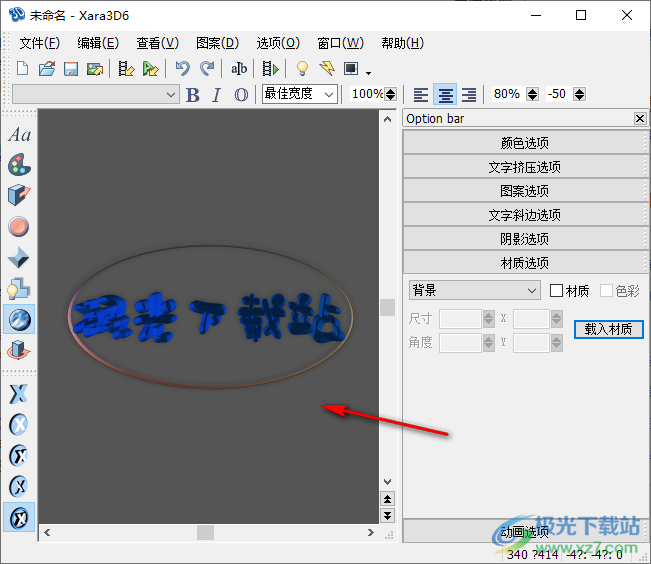The width and height of the screenshot is (651, 564).
Task: Click the export animation filmstrip icon
Action: (126, 69)
